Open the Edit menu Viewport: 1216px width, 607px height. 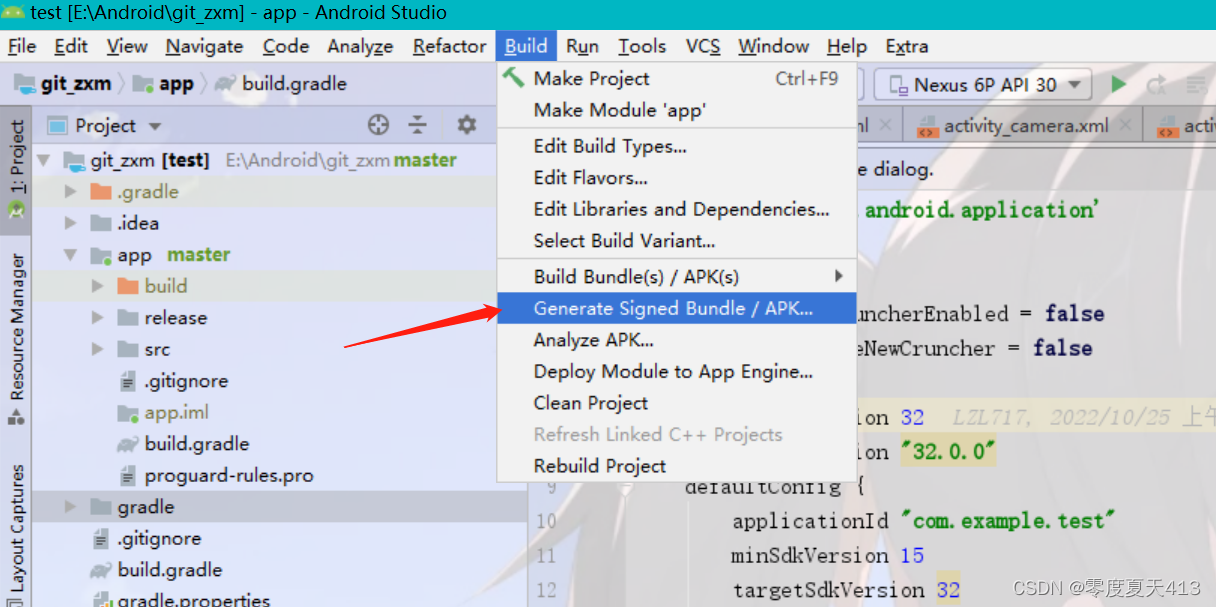[71, 46]
